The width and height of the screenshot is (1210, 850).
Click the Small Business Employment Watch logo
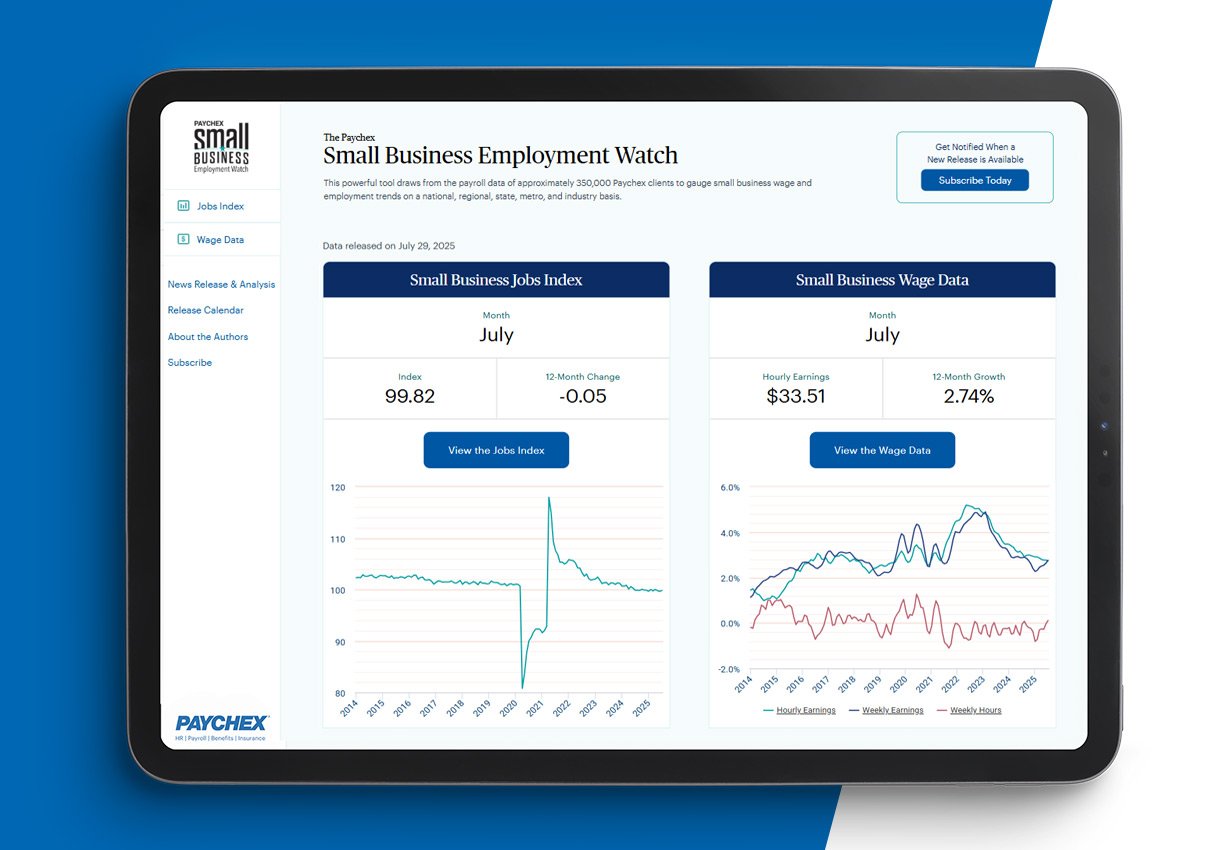tap(221, 148)
